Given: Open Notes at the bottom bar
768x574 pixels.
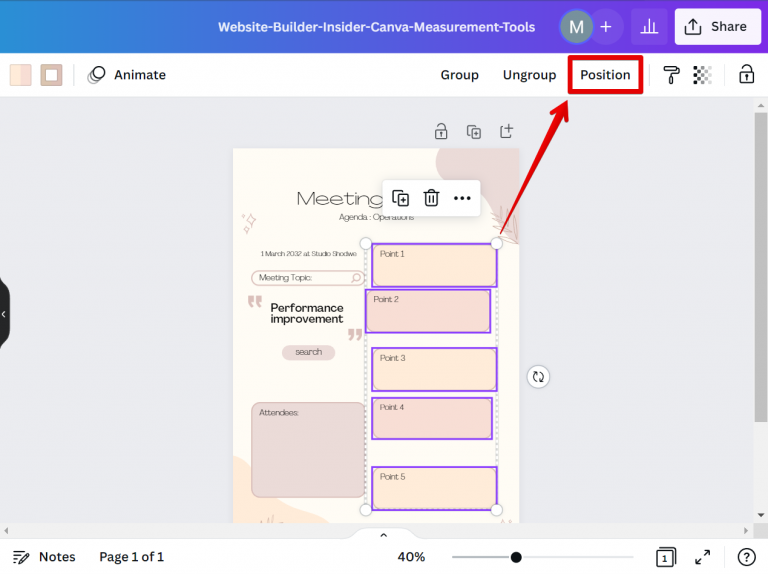Looking at the screenshot, I should [44, 557].
